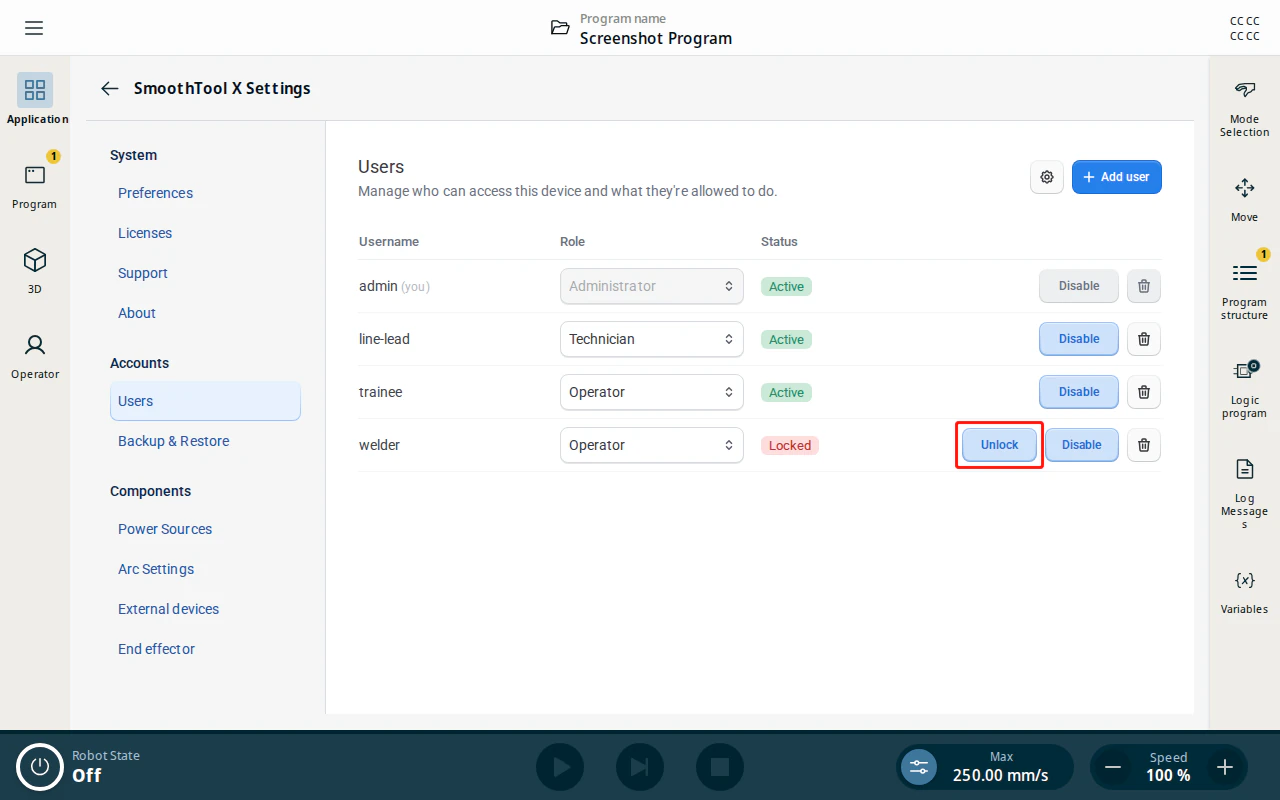The height and width of the screenshot is (800, 1280).
Task: Open the line-lead role dropdown
Action: 652,339
